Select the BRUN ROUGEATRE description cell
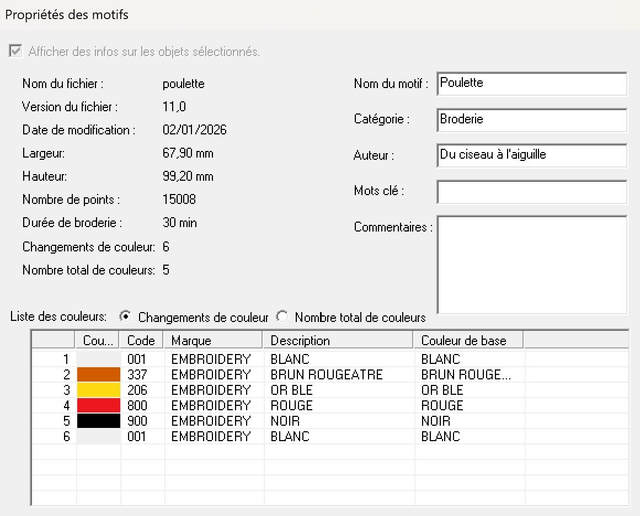This screenshot has height=516, width=640. 326,374
